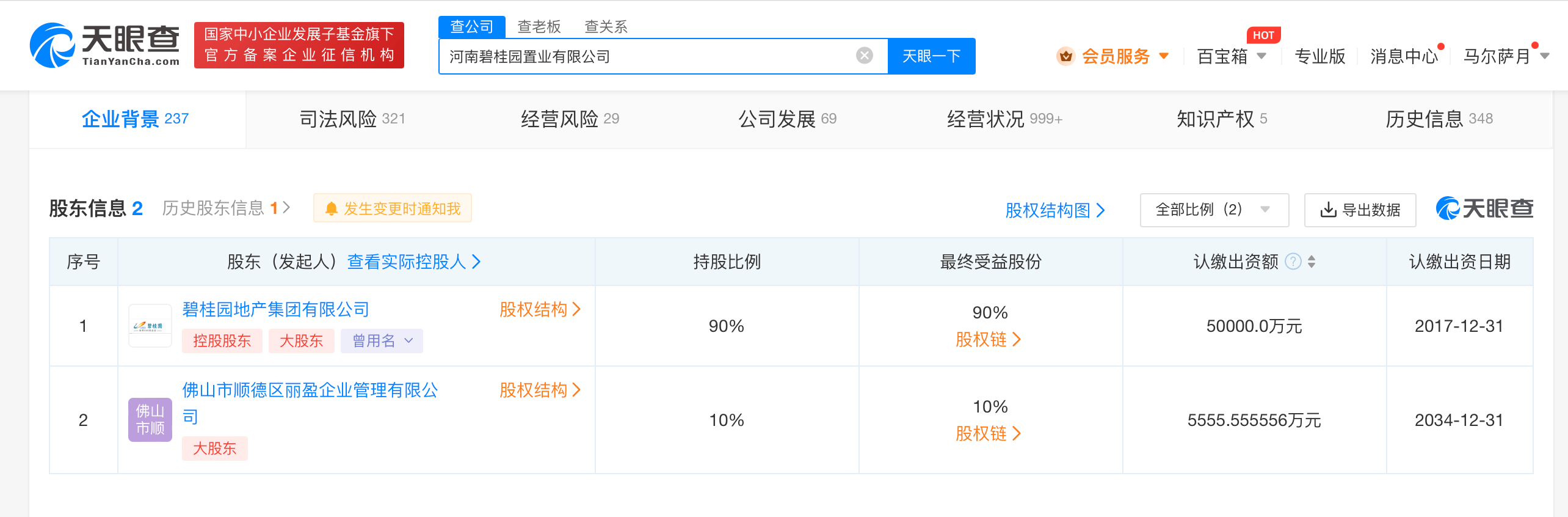Open the 全部比例 (2) dropdown

(x=1213, y=210)
